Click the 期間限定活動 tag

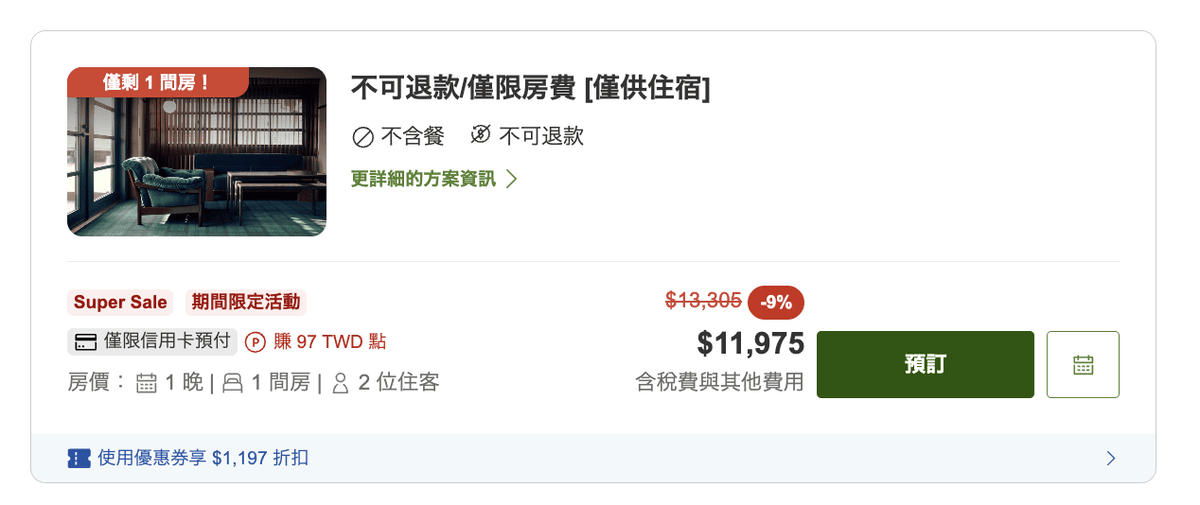pos(245,302)
